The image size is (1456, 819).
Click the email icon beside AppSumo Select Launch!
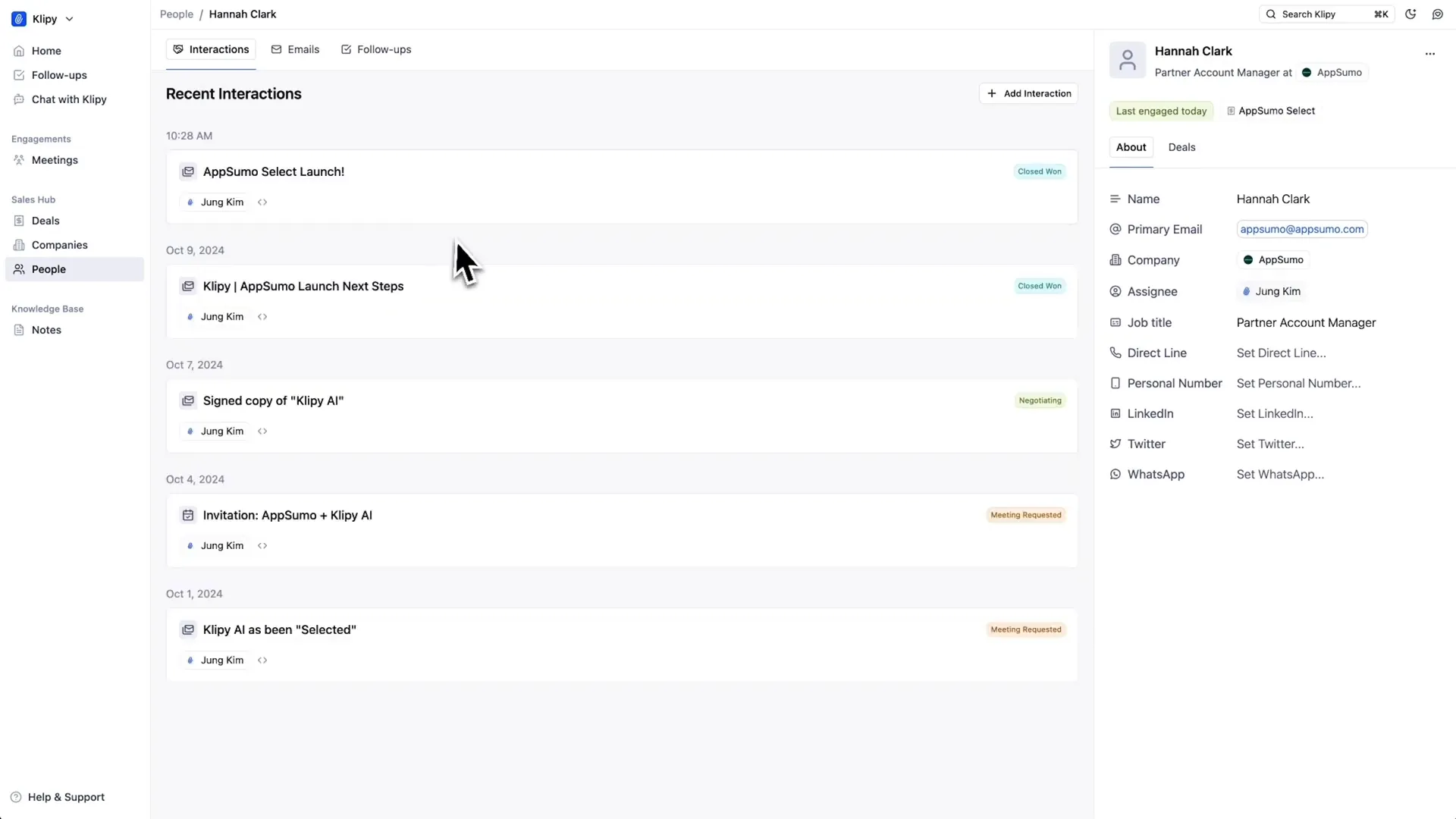pyautogui.click(x=187, y=171)
